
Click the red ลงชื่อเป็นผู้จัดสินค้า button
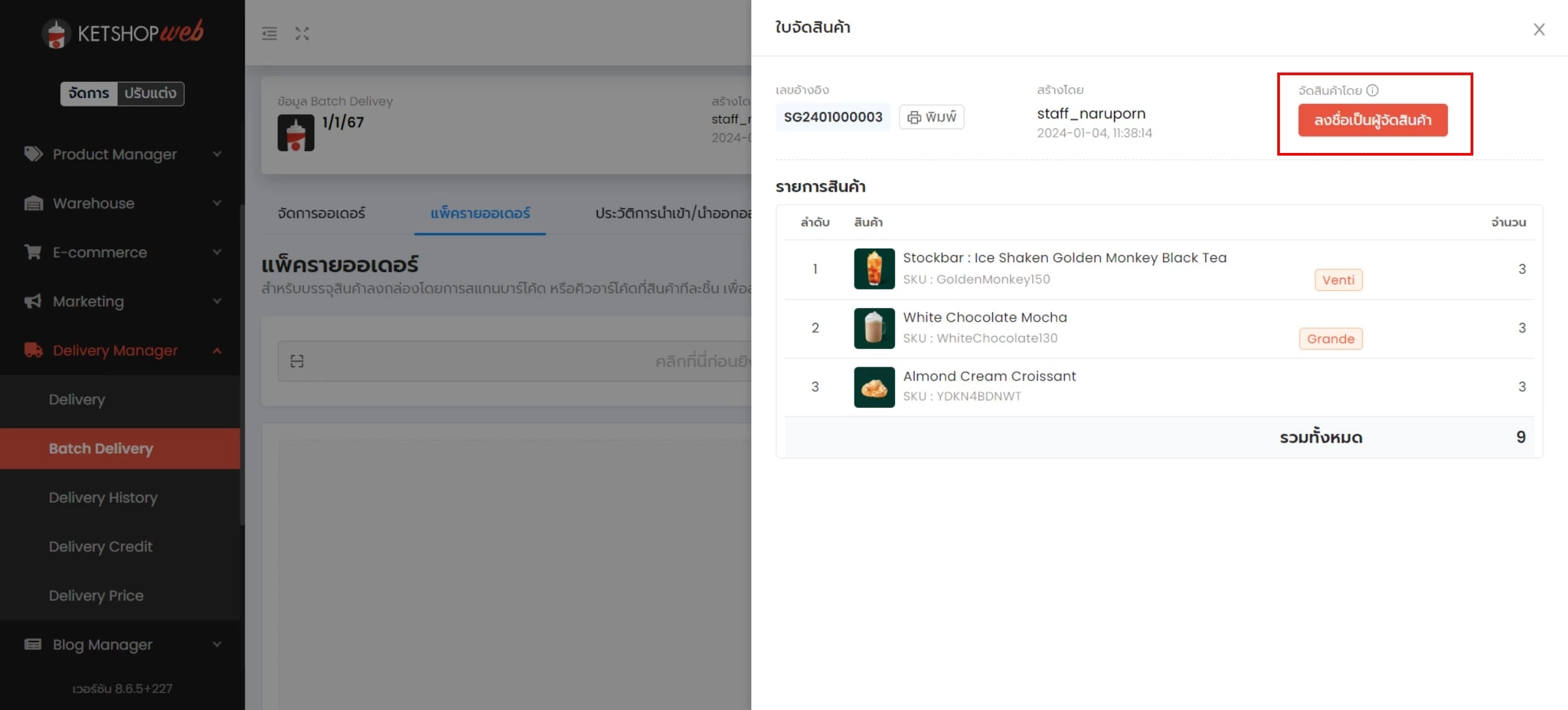[1373, 120]
